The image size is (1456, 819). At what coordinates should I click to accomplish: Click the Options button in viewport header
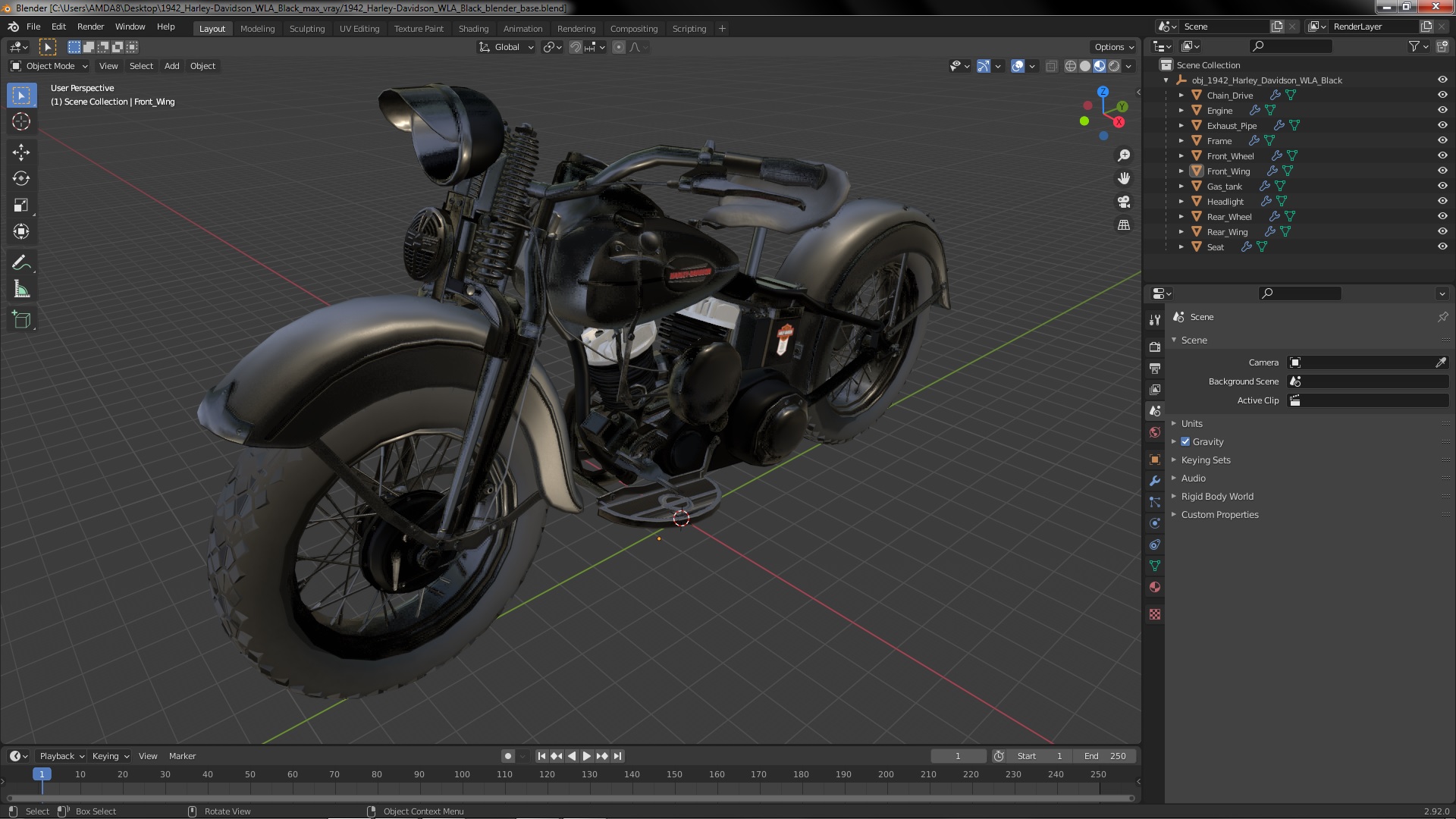click(x=1113, y=47)
